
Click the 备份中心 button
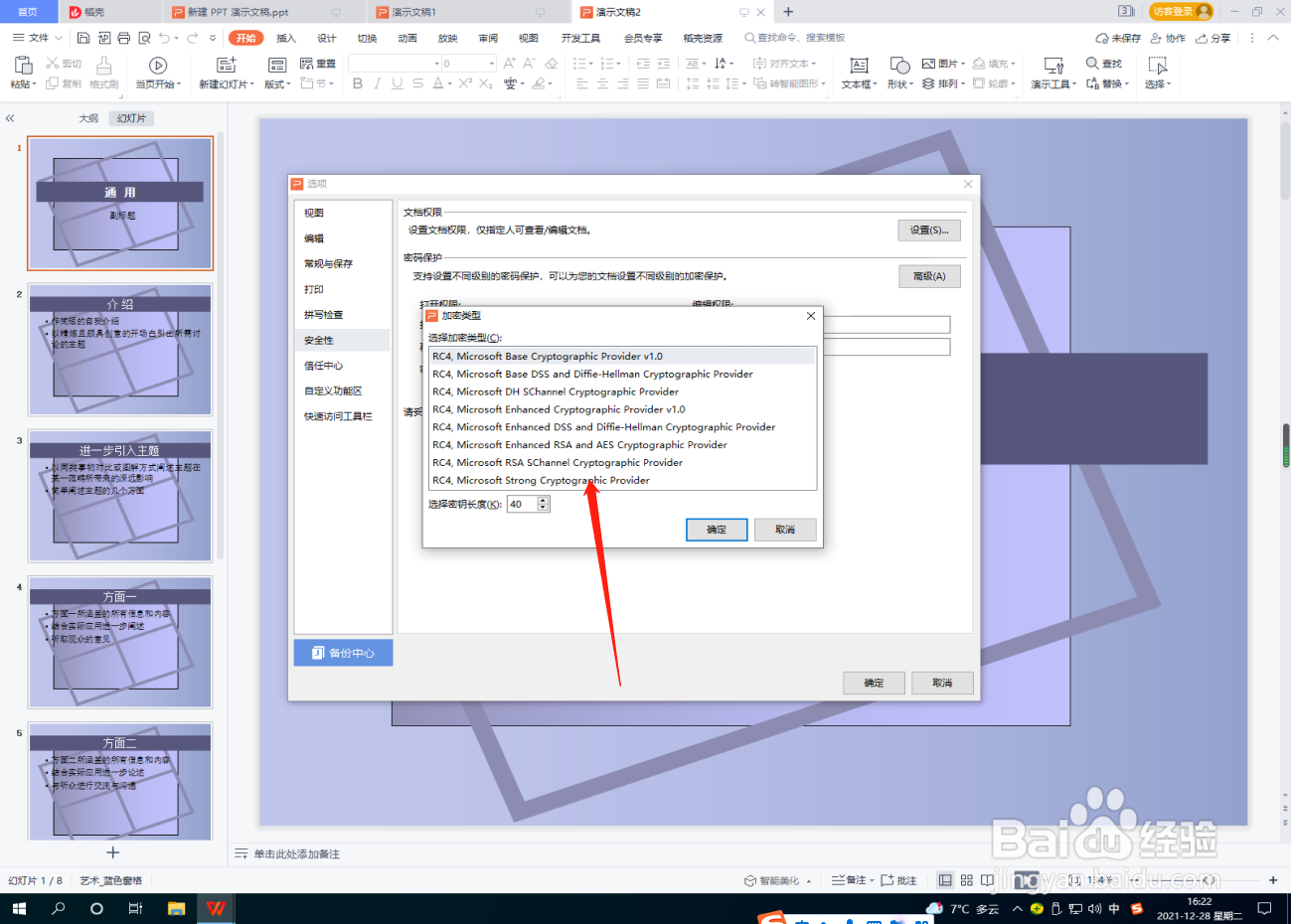[x=343, y=653]
